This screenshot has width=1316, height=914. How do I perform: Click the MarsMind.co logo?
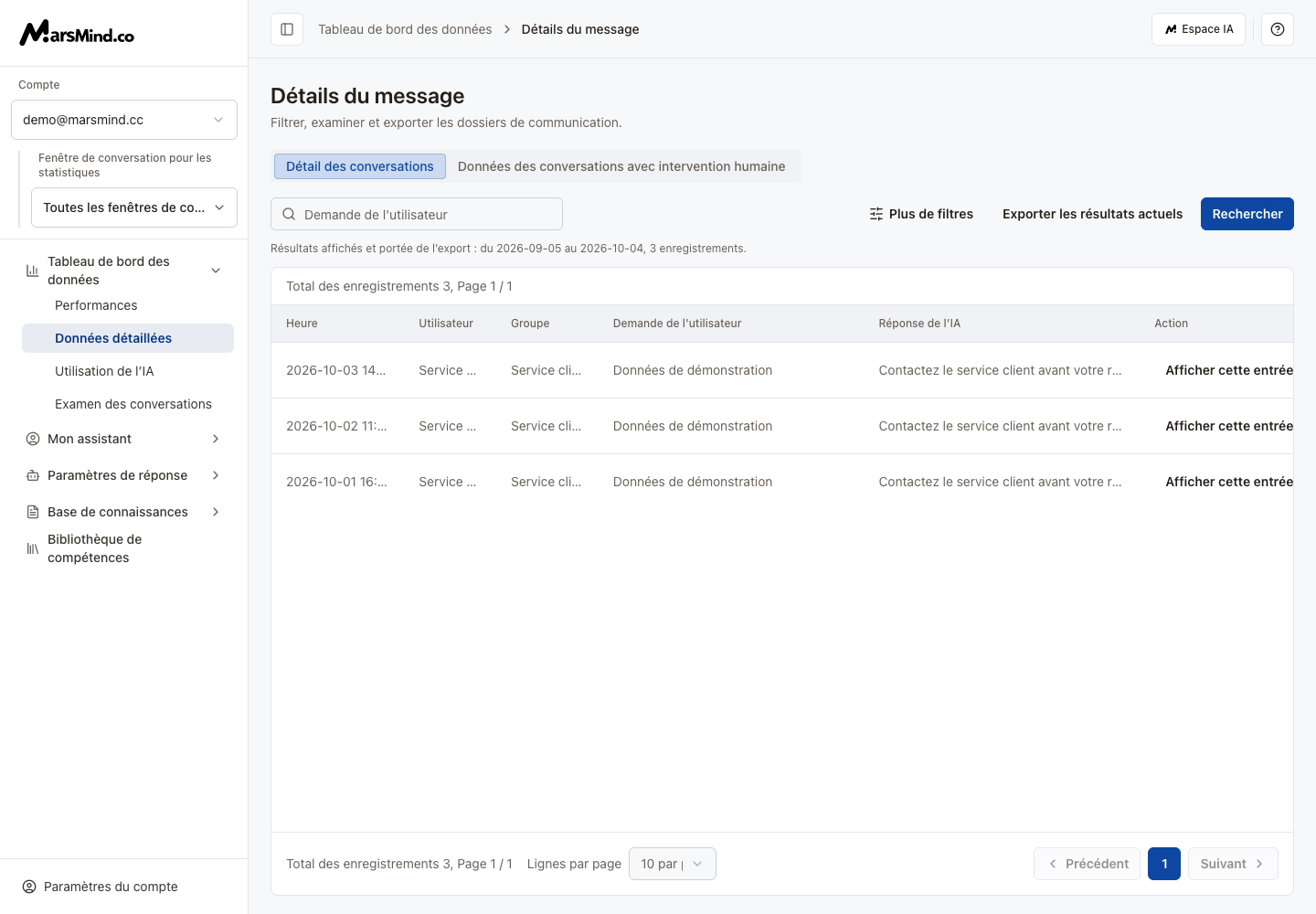pyautogui.click(x=77, y=33)
